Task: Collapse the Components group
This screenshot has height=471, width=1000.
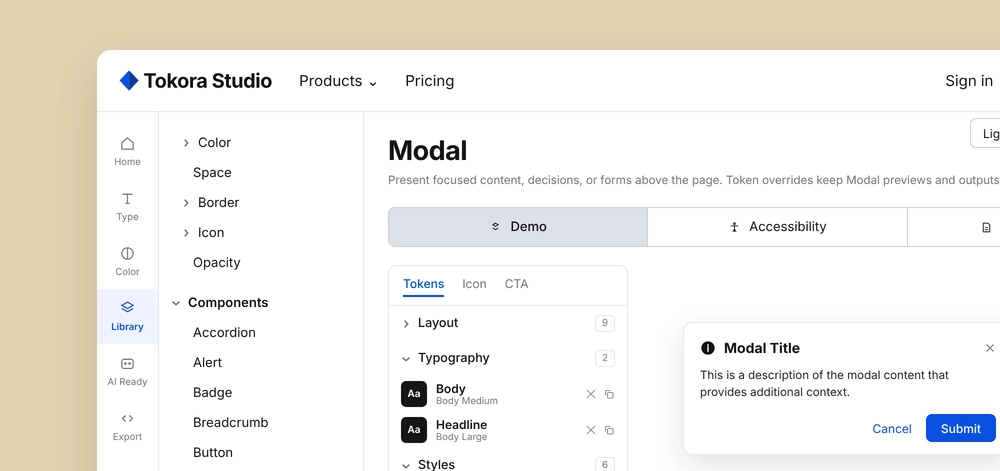Action: tap(176, 303)
